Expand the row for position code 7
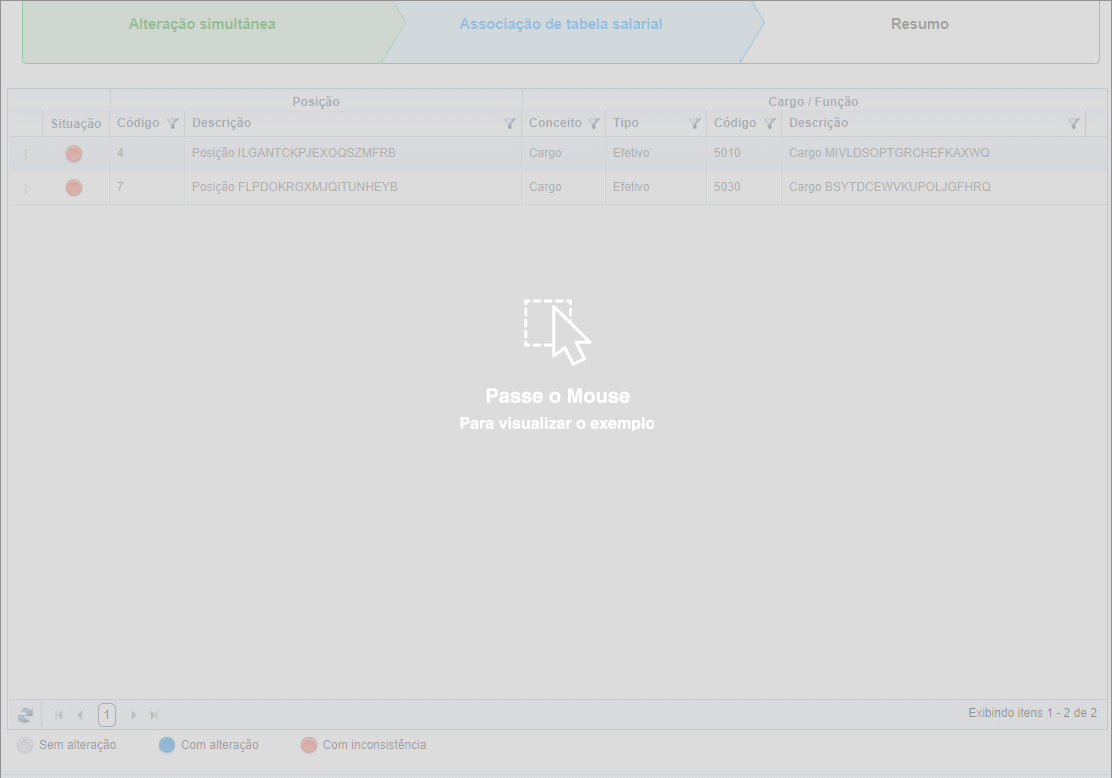The width and height of the screenshot is (1112, 778). [x=26, y=188]
